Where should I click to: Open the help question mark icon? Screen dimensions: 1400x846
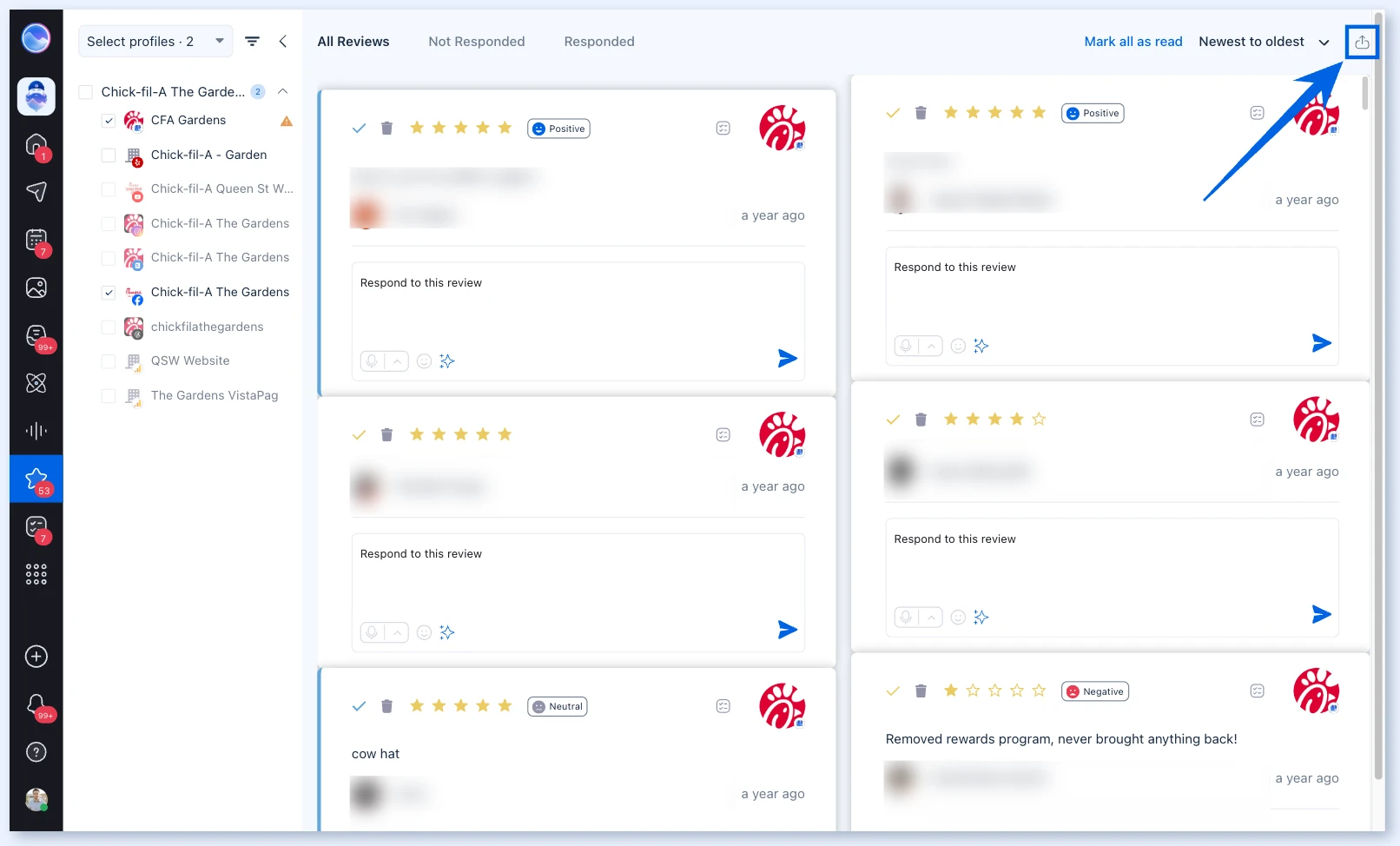[36, 752]
